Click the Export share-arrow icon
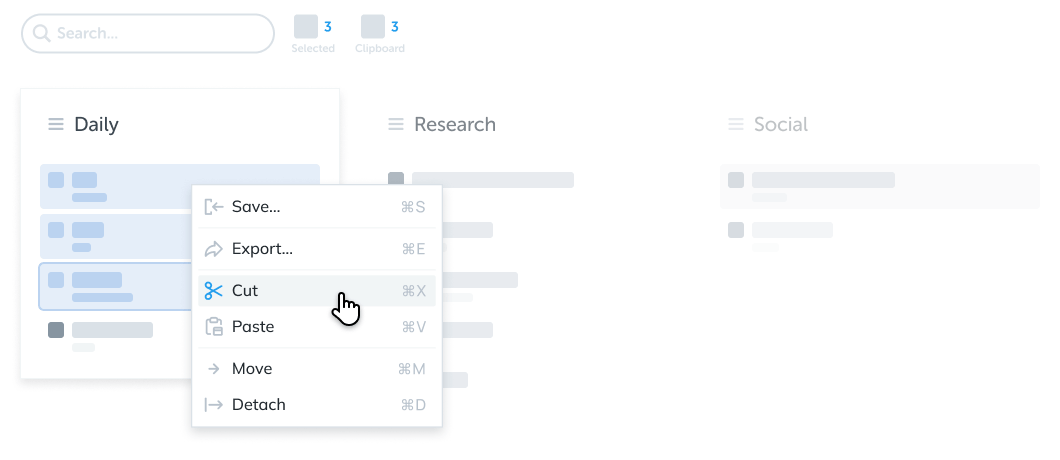This screenshot has width=1060, height=460. click(x=213, y=249)
